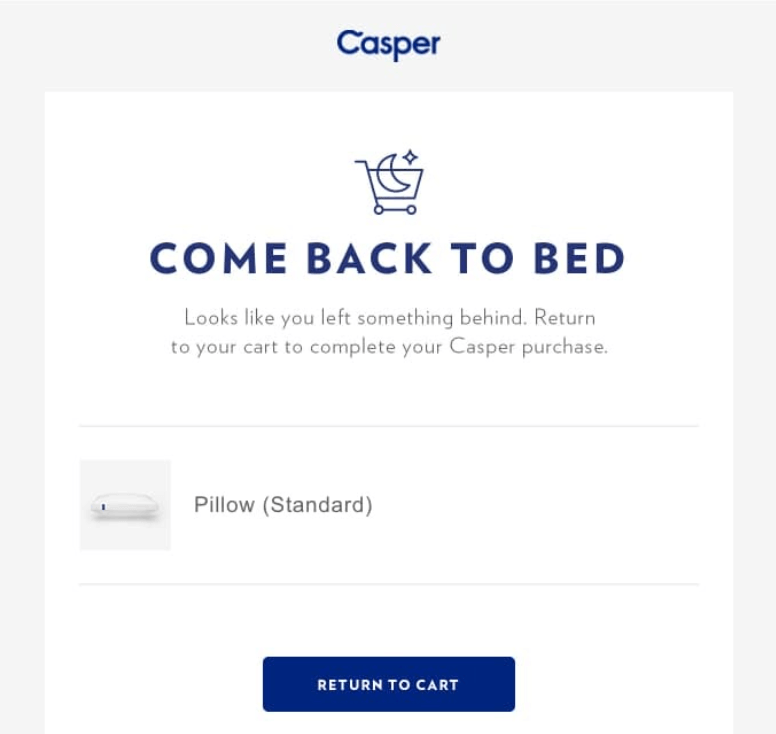Click the COME BACK TO BED heading

(x=388, y=258)
